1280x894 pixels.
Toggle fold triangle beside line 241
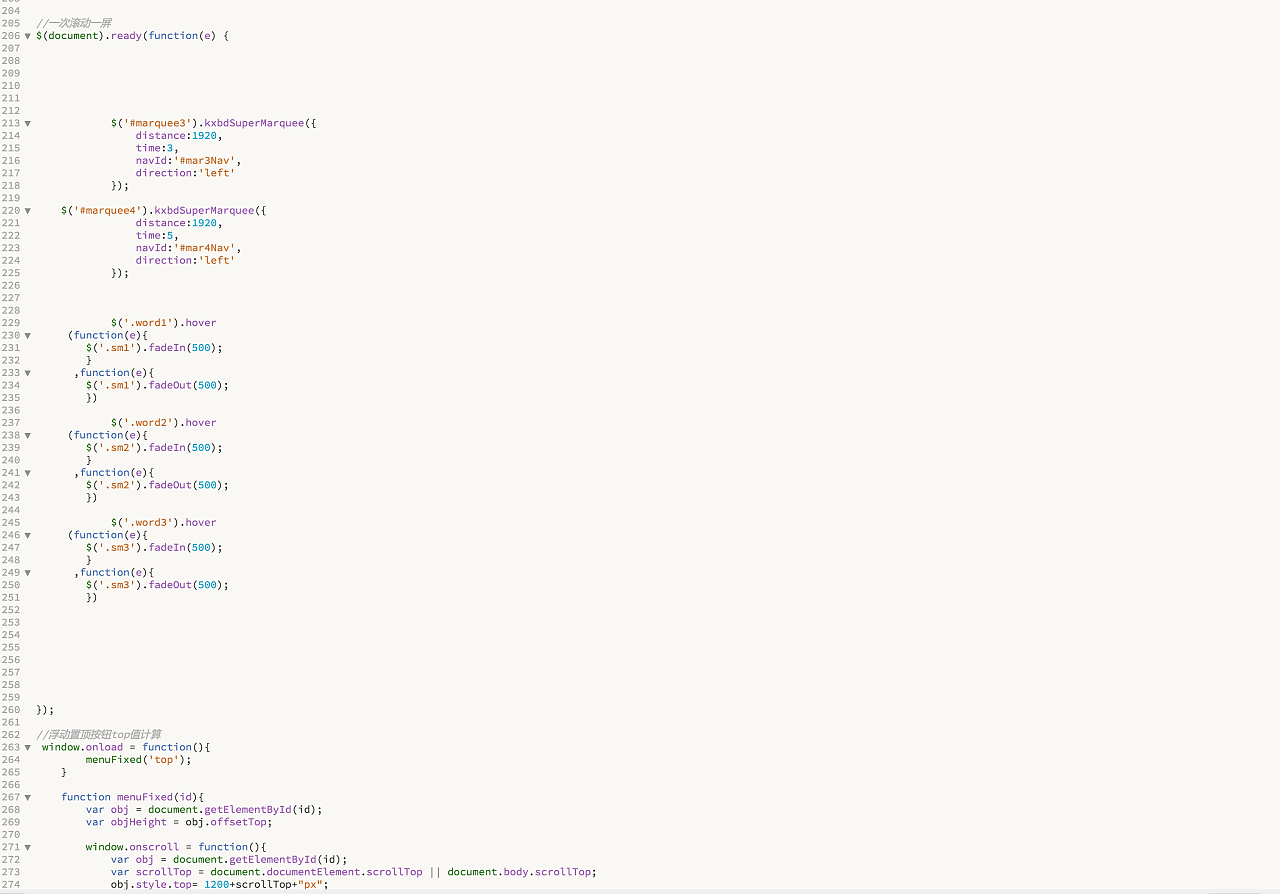pos(27,473)
